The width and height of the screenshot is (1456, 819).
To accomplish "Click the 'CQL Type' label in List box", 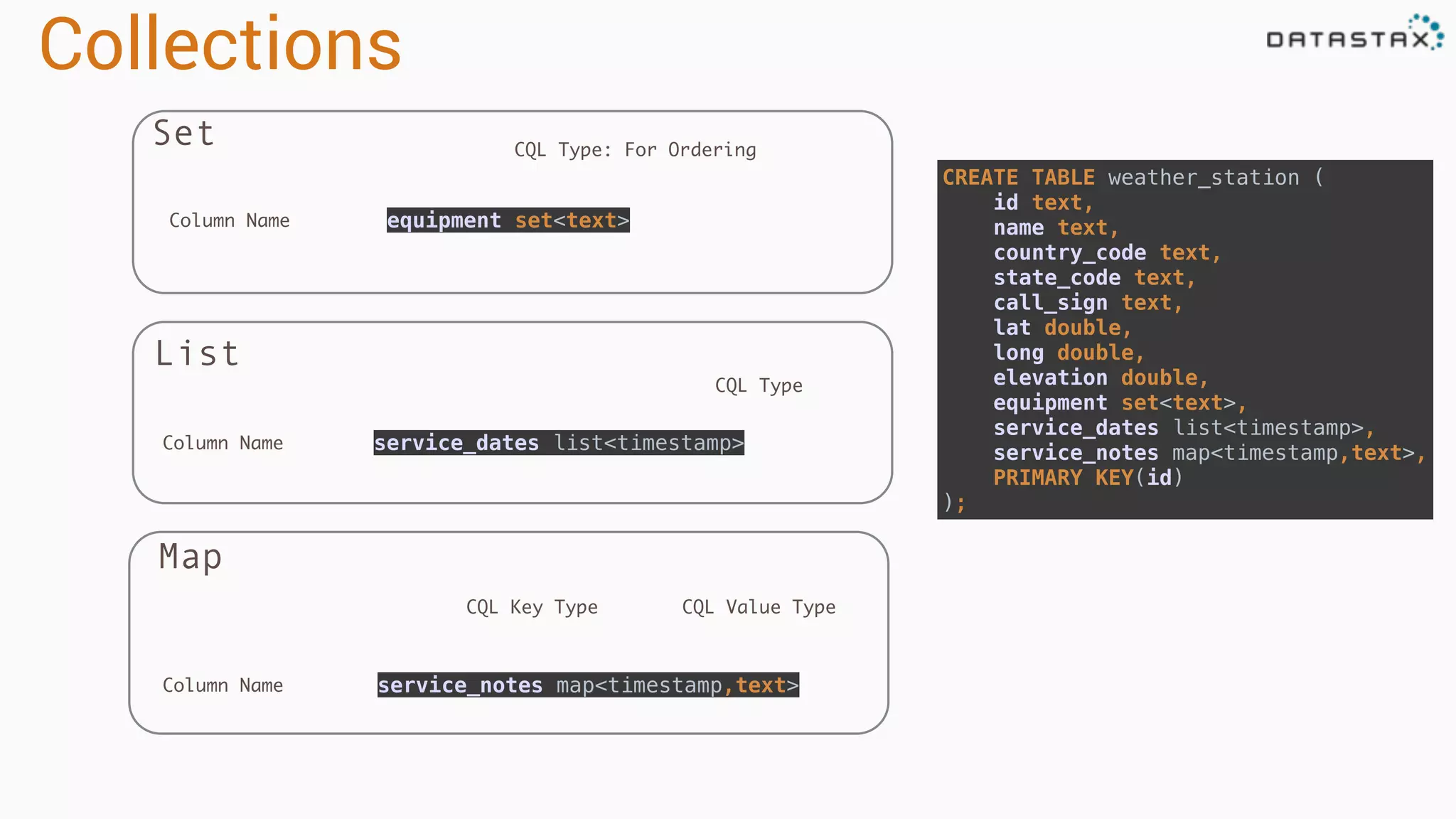I will [759, 385].
